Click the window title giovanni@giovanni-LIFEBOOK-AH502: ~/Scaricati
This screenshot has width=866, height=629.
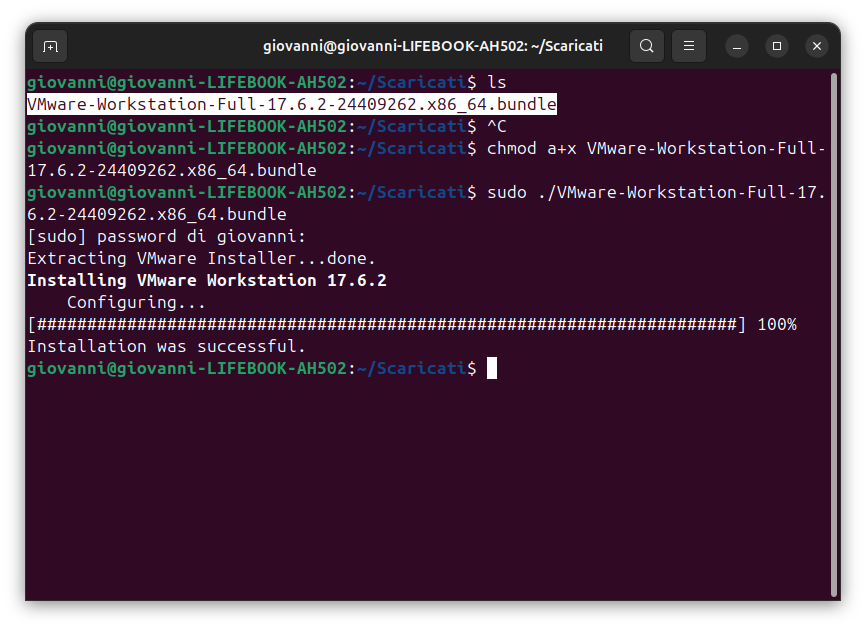pos(432,46)
